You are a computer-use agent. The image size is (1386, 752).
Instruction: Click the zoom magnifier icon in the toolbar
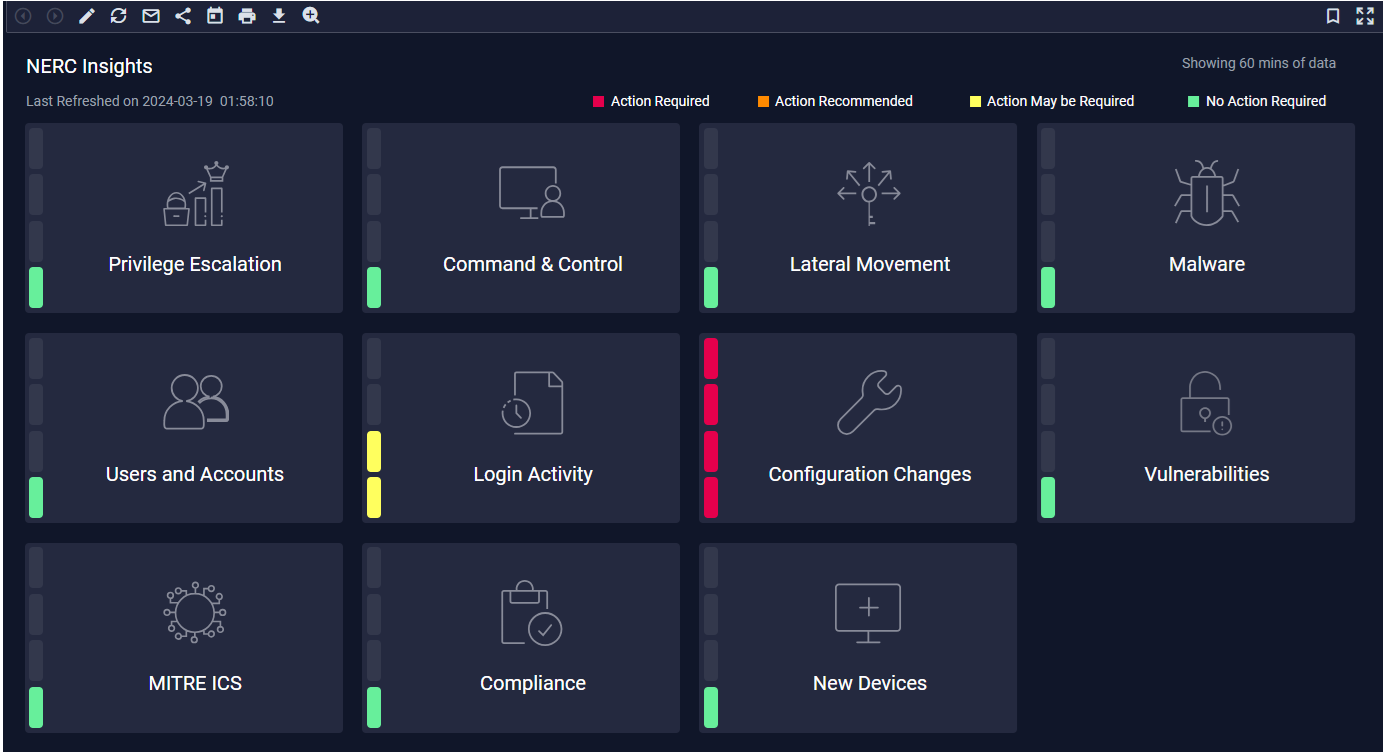coord(310,16)
